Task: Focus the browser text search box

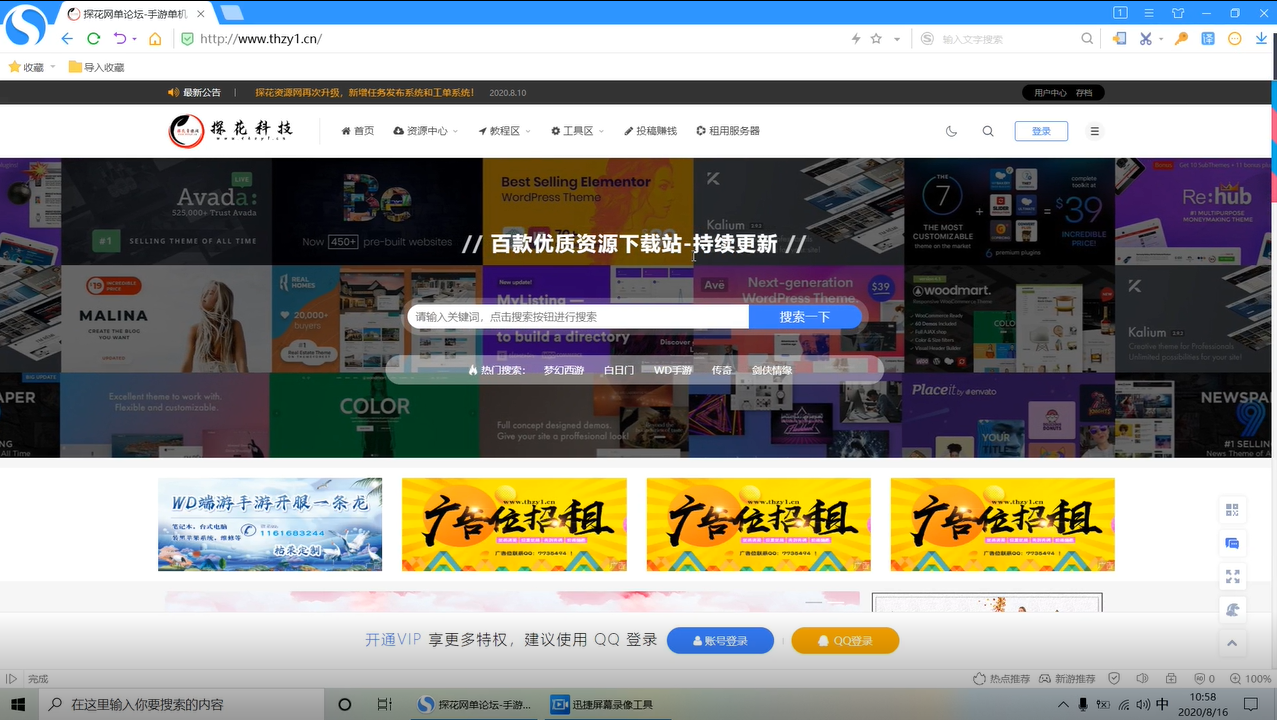Action: (1008, 39)
